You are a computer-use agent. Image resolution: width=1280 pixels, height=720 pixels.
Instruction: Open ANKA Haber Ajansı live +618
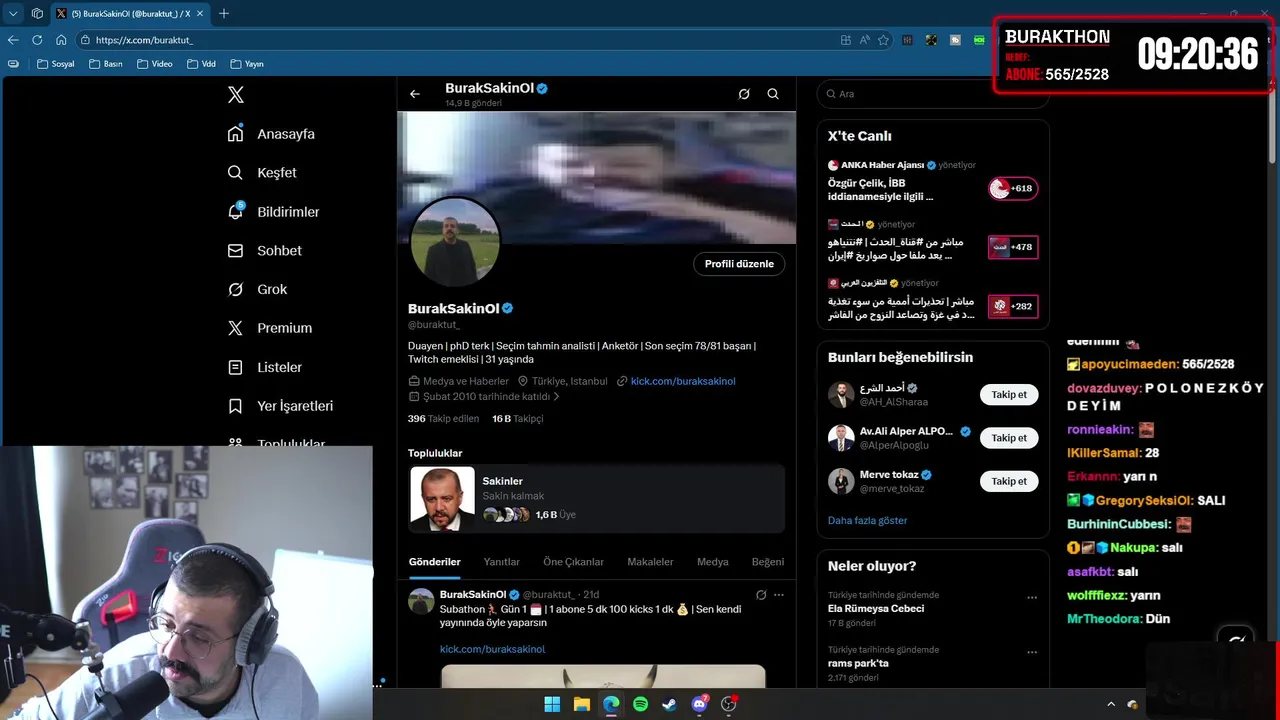pos(1012,188)
